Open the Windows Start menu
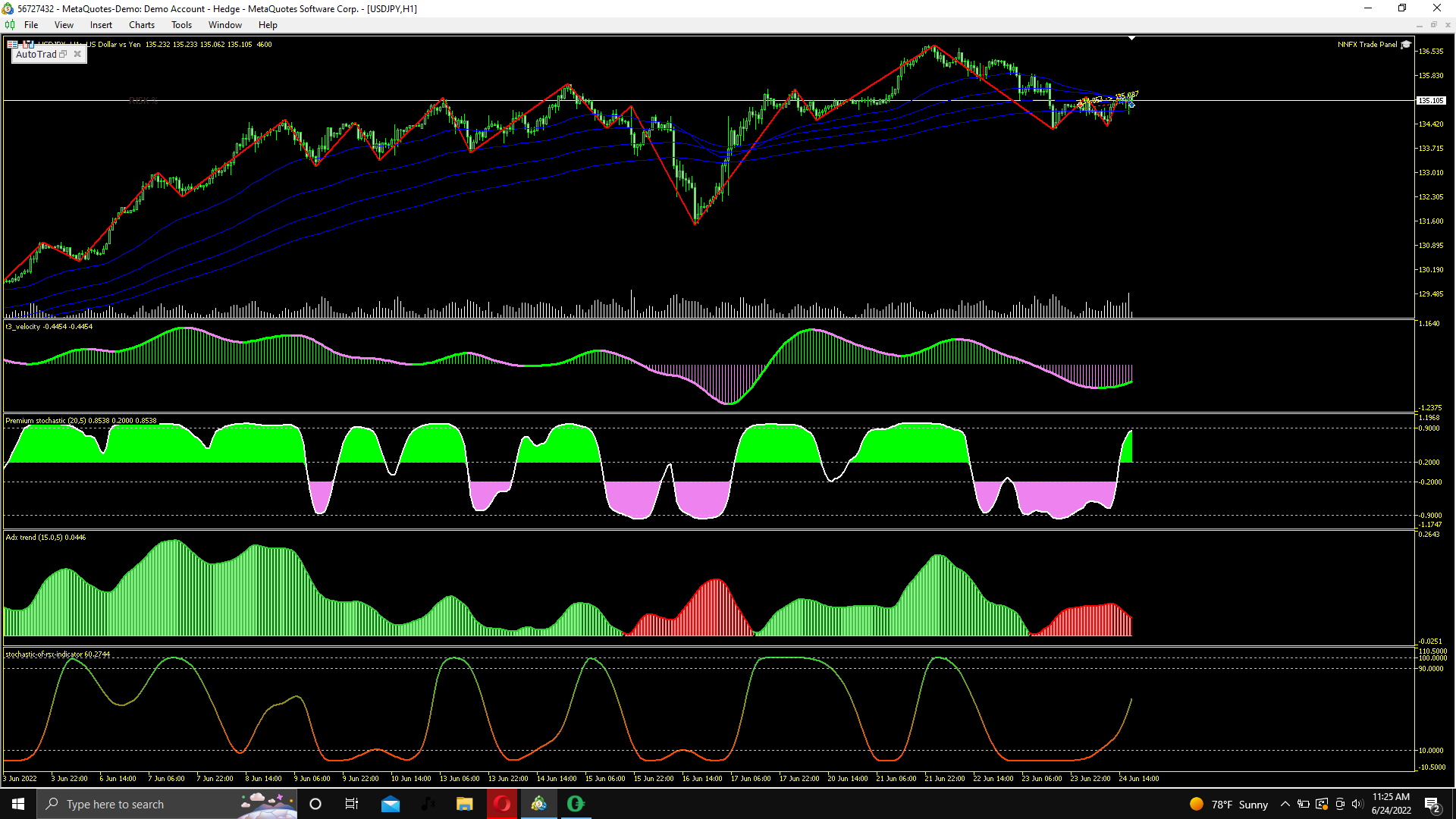1456x819 pixels. [x=18, y=804]
